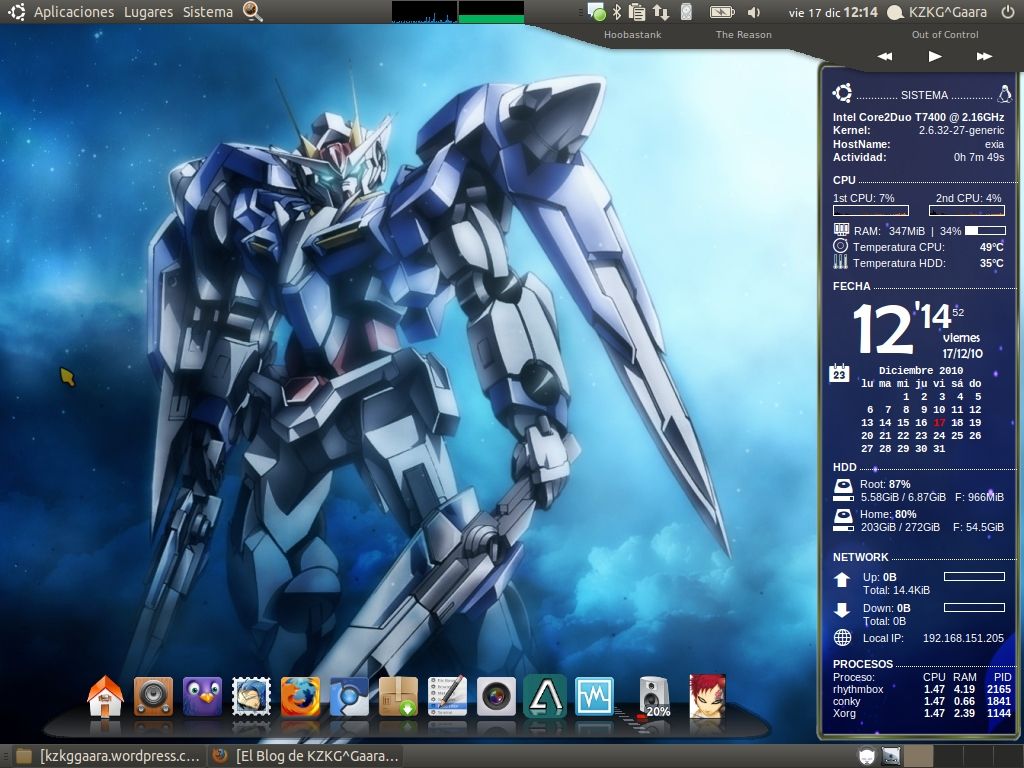The height and width of the screenshot is (768, 1024).
Task: Click the volume speaker showing 20% in dock
Action: click(653, 697)
